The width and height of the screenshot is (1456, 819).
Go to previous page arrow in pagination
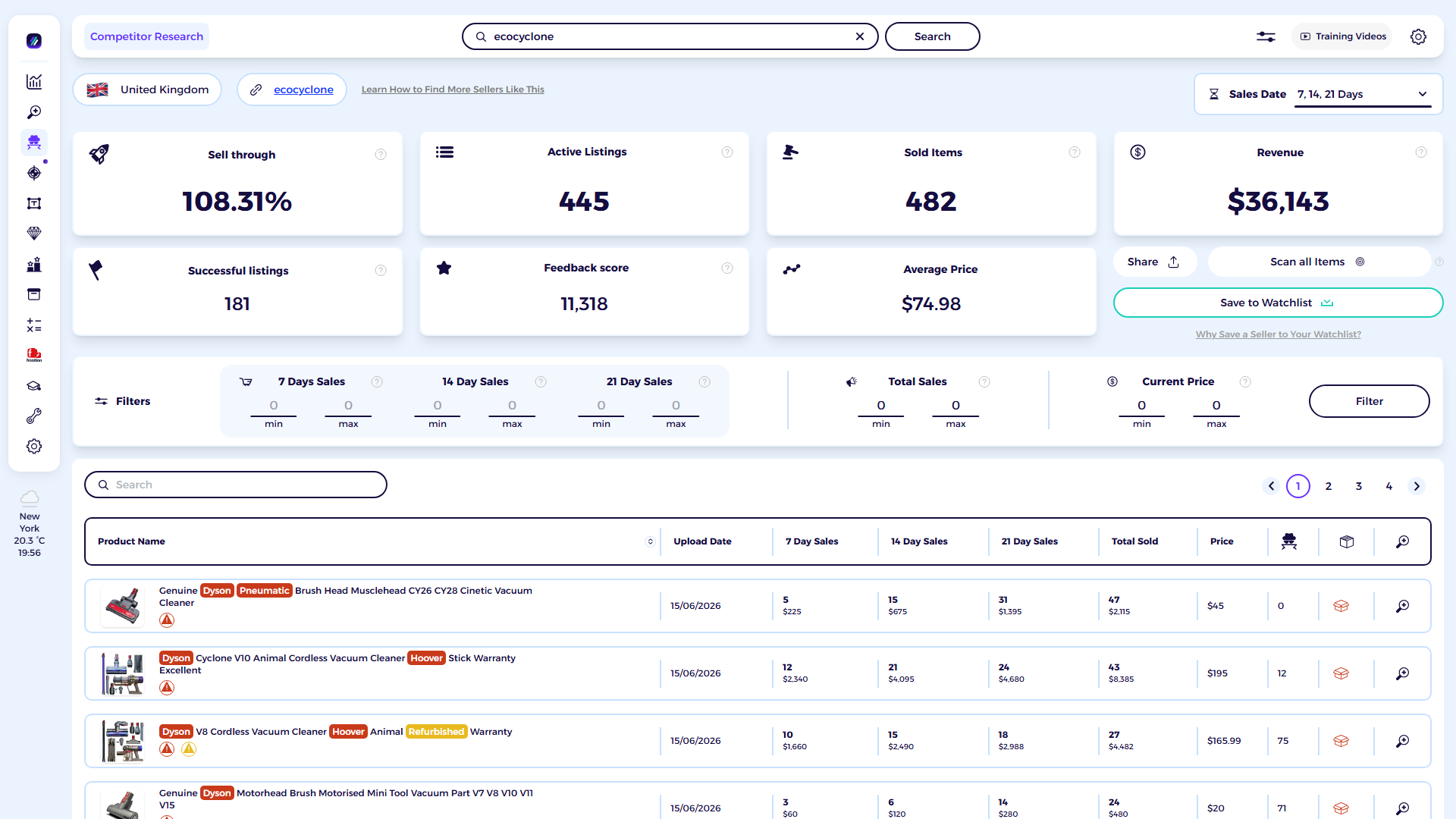coord(1272,486)
